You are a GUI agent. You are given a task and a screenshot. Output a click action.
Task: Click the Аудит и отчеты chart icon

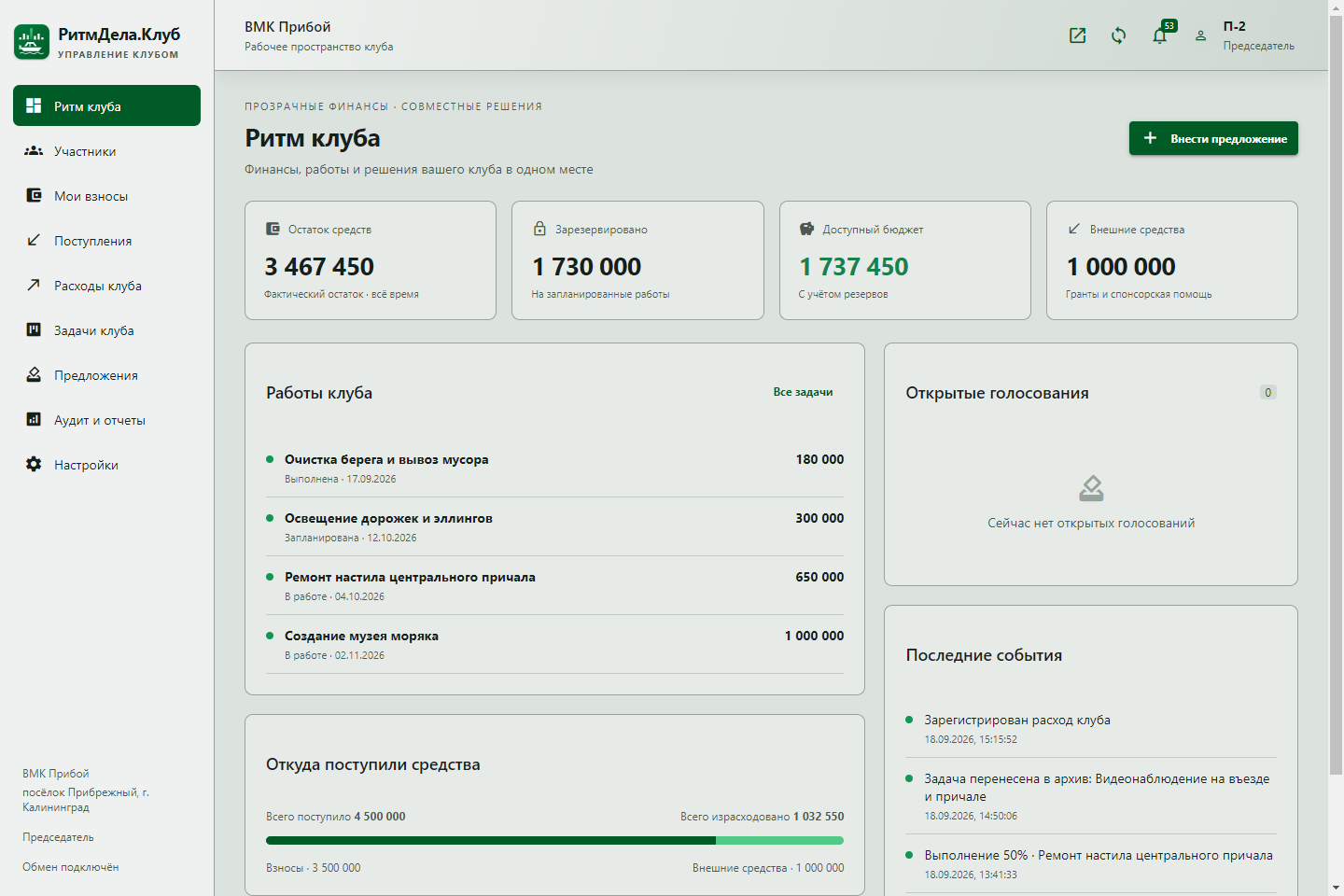[34, 419]
